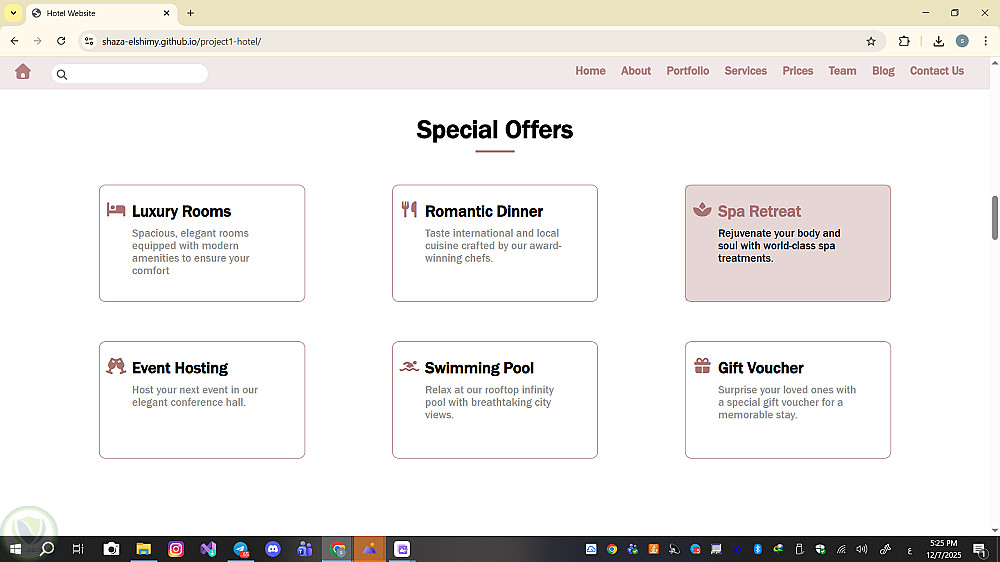The width and height of the screenshot is (1000, 562).
Task: Open the tab search dropdown arrow
Action: pyautogui.click(x=13, y=13)
